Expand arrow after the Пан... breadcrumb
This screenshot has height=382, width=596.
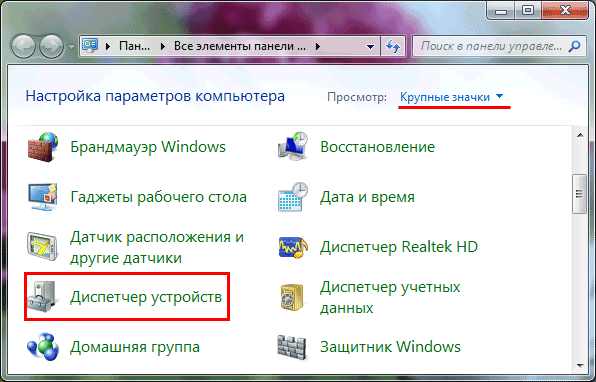[163, 46]
